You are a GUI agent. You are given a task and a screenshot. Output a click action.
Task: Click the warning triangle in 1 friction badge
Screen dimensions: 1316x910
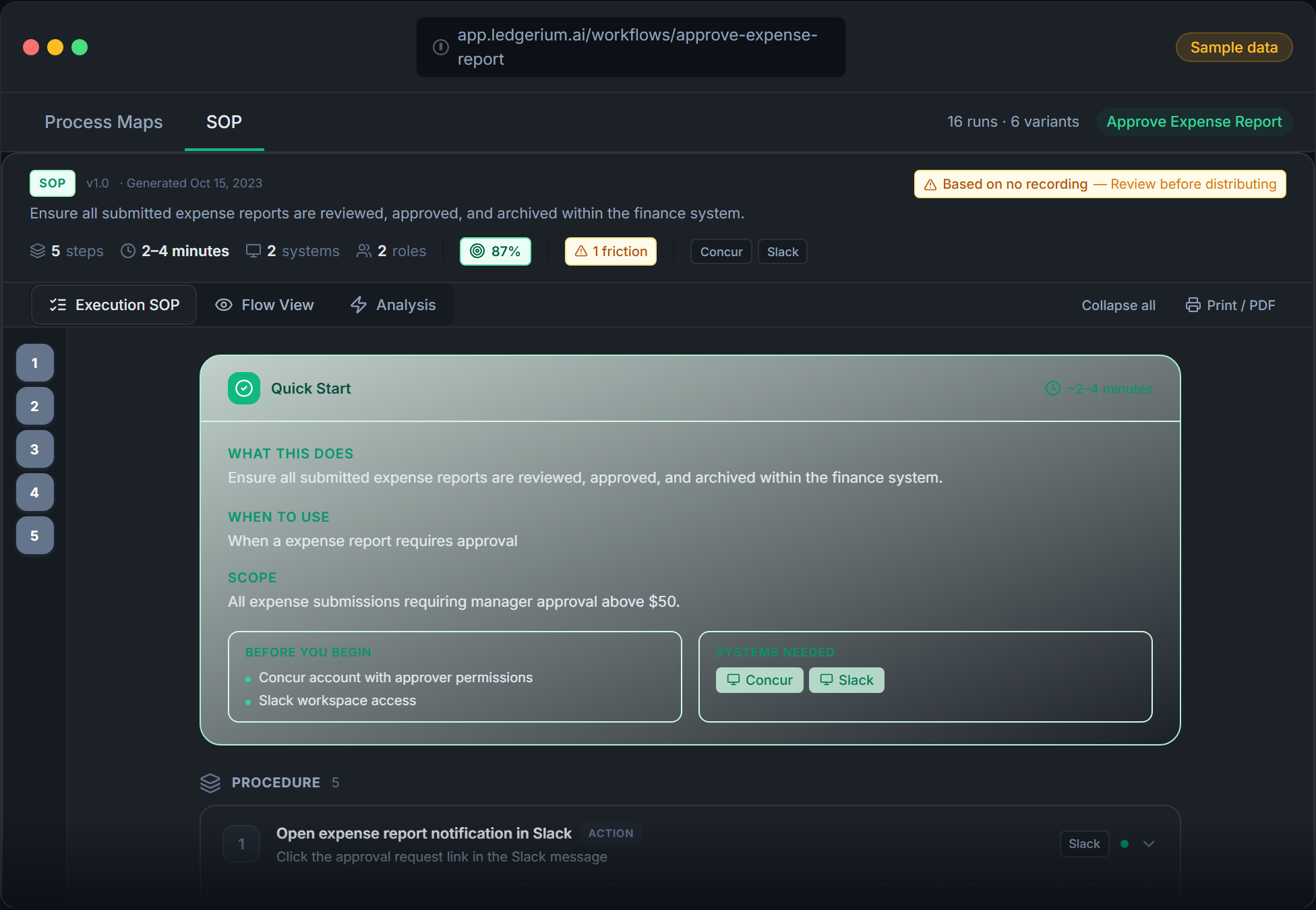[x=581, y=251]
